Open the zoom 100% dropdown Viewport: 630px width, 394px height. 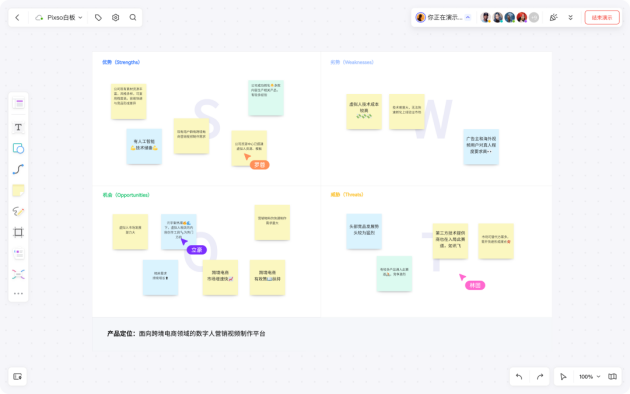coord(589,376)
